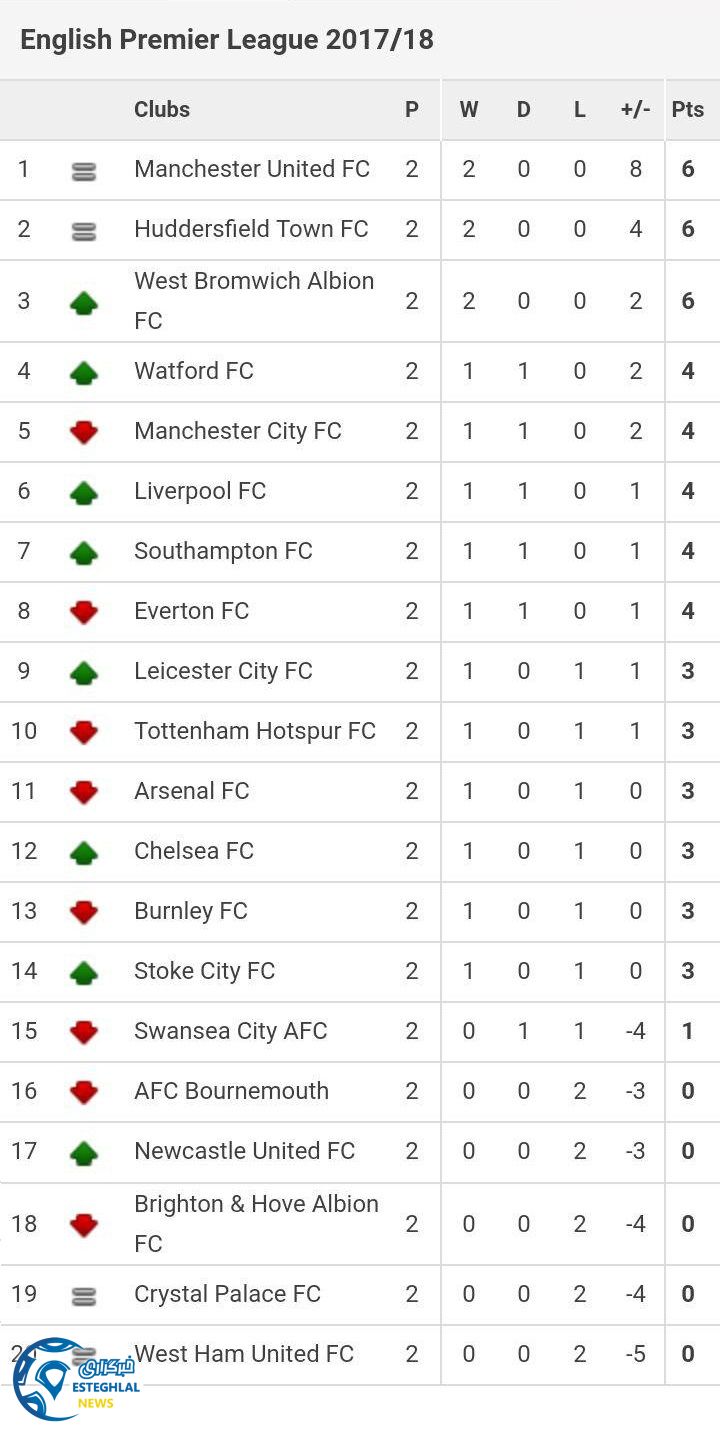
Task: Click the red arrow next to Arsenal FC
Action: [x=84, y=792]
